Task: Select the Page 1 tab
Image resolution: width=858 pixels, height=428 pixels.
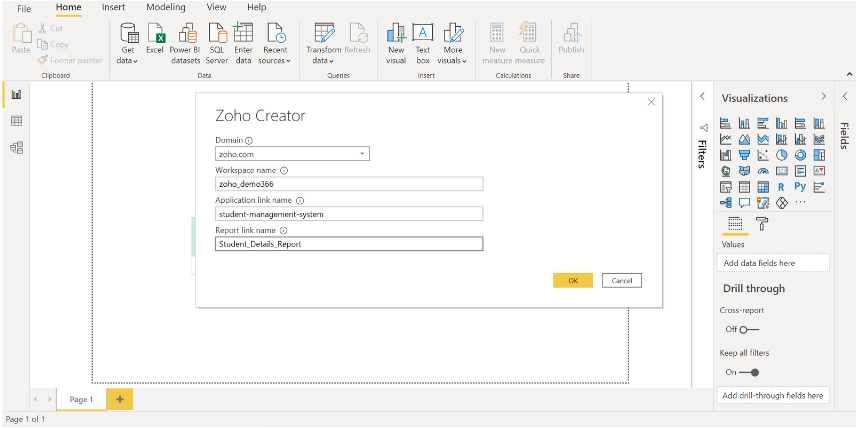Action: pos(82,400)
